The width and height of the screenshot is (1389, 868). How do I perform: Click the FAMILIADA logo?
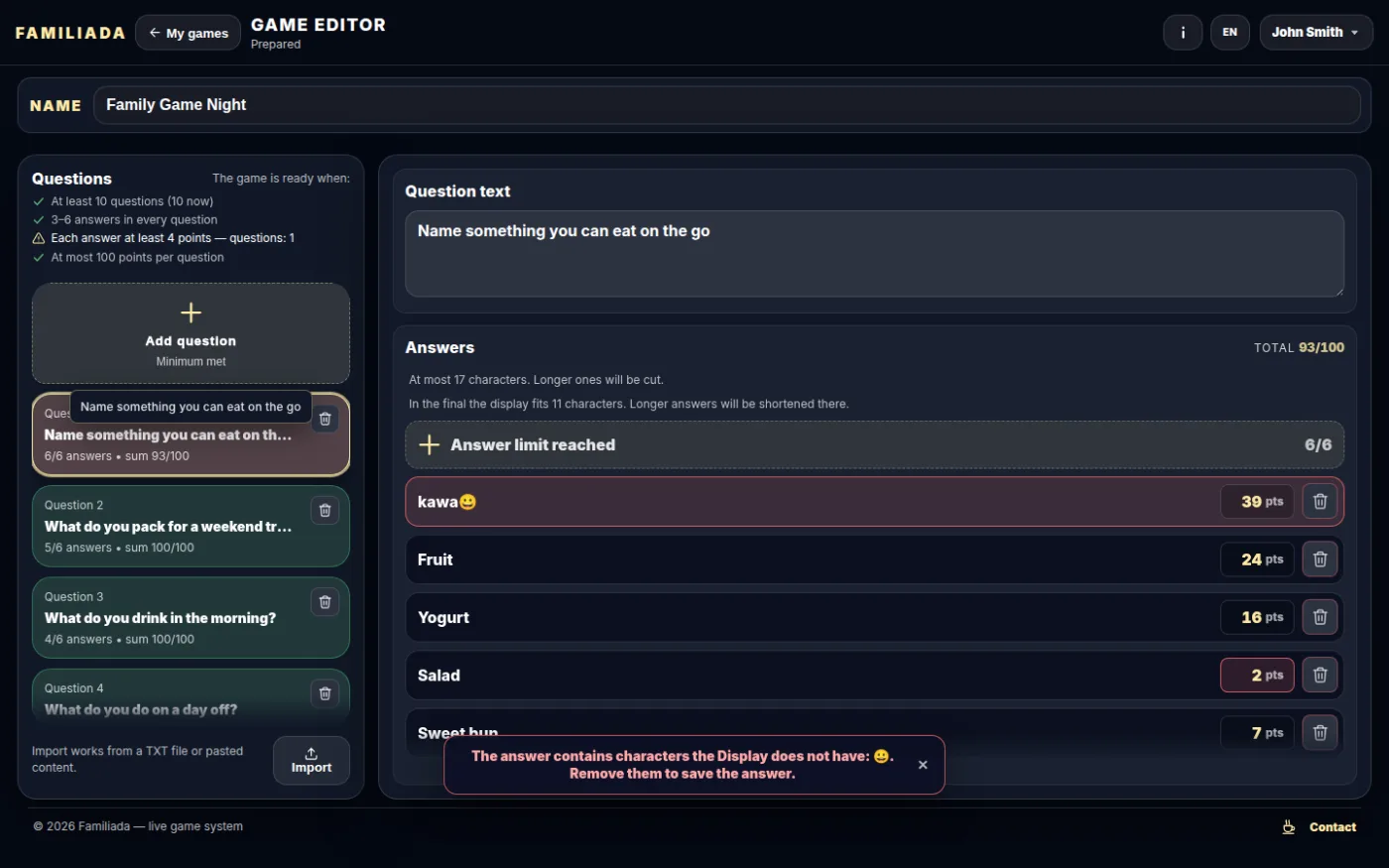(70, 33)
